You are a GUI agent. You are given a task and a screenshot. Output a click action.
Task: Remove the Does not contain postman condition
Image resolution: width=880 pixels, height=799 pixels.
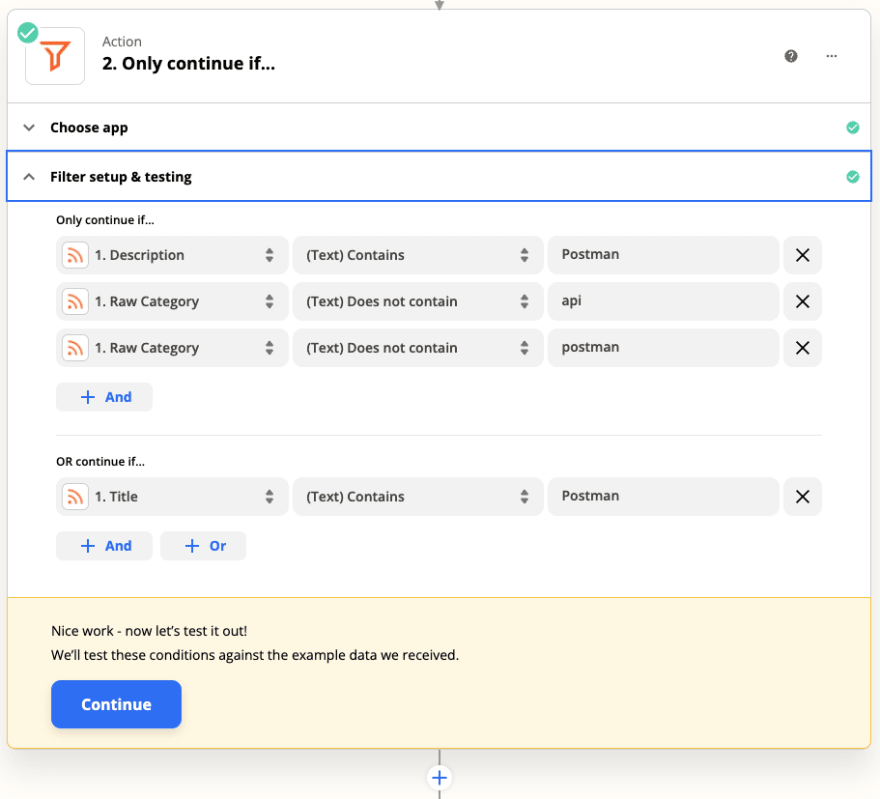click(803, 348)
